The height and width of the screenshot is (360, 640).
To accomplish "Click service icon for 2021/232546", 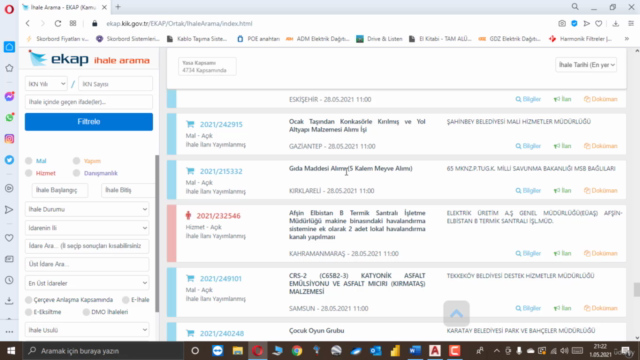I will coord(188,216).
